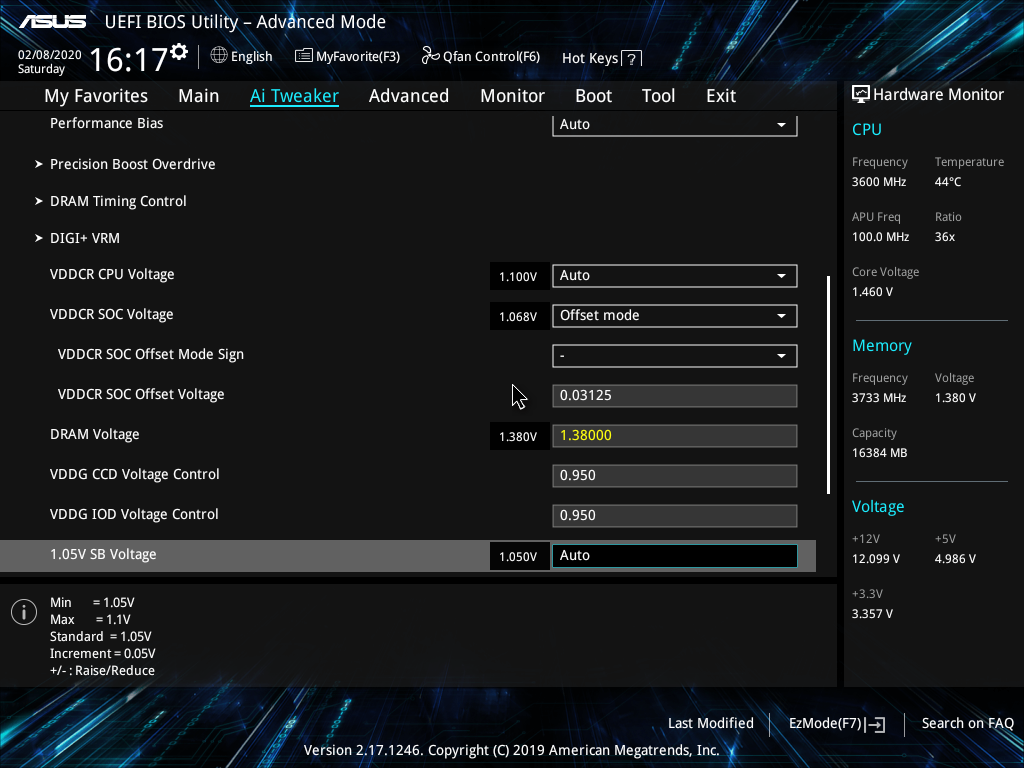Viewport: 1024px width, 768px height.
Task: Select the DRAM Voltage label
Action: (95, 434)
